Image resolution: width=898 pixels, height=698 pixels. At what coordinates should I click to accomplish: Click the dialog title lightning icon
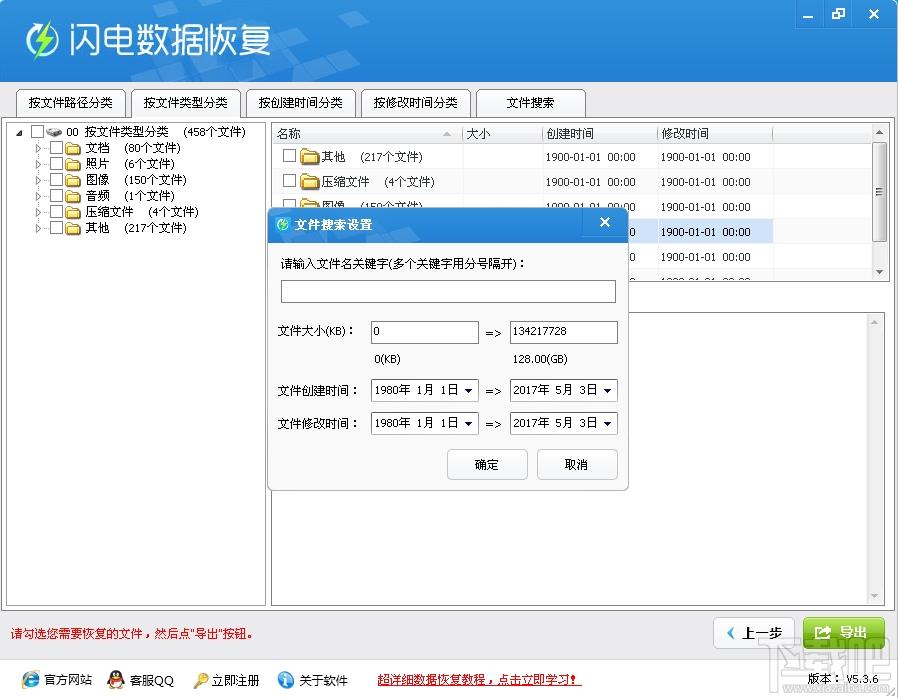(282, 224)
